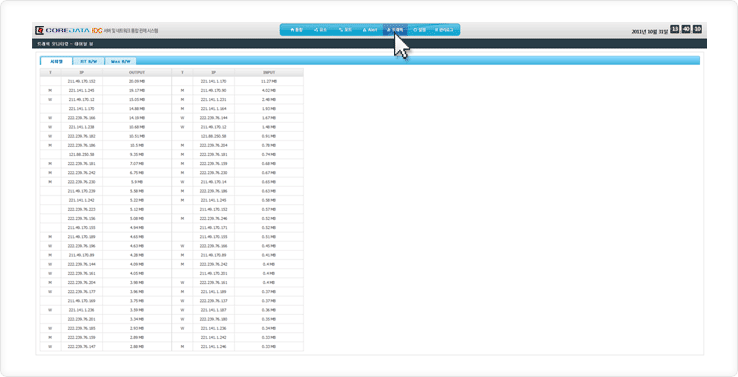The width and height of the screenshot is (738, 377).
Task: Click IP 222.239.76.147 in the last output row
Action: [81, 346]
